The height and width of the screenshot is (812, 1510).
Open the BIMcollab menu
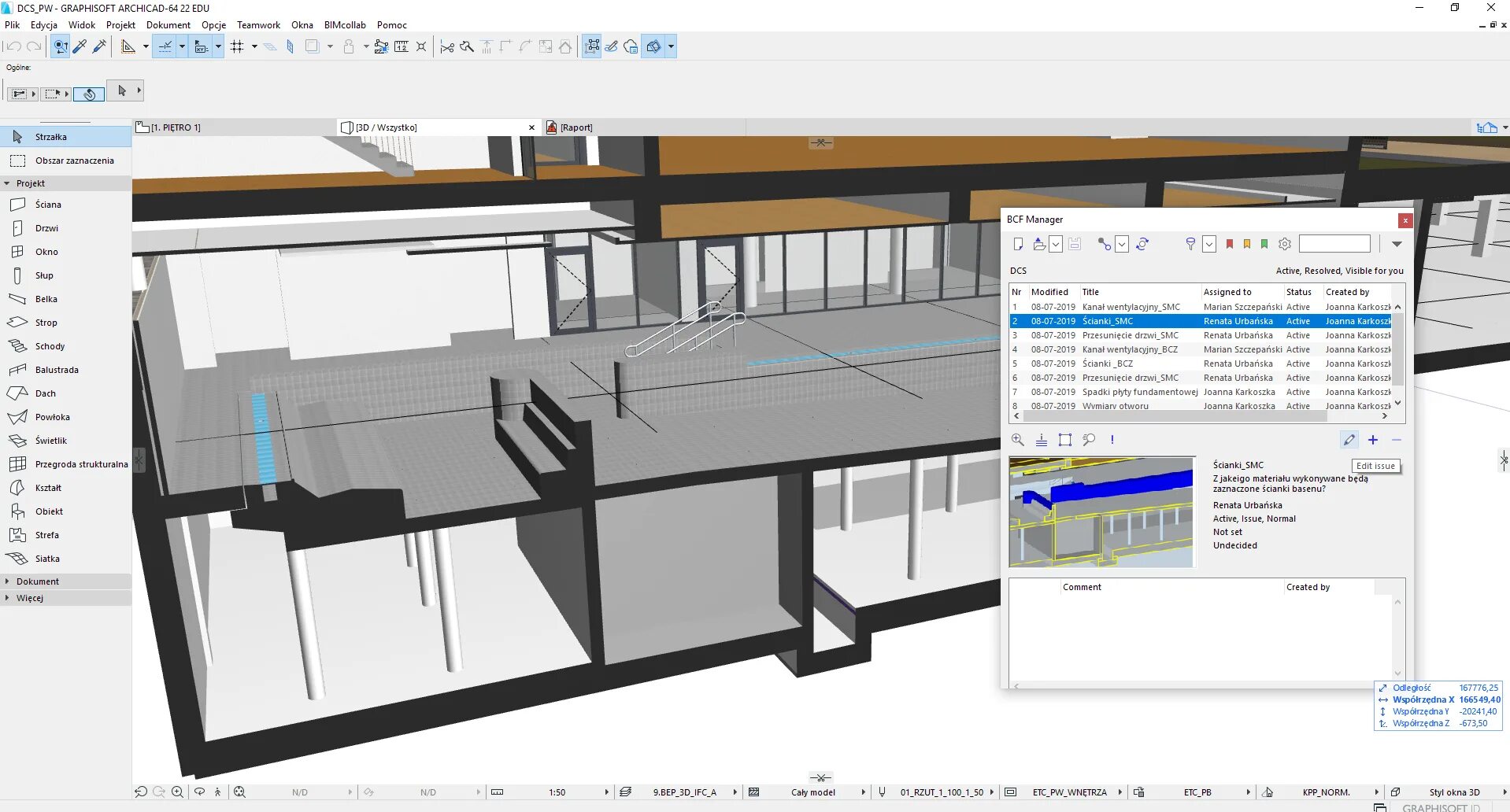pos(345,25)
